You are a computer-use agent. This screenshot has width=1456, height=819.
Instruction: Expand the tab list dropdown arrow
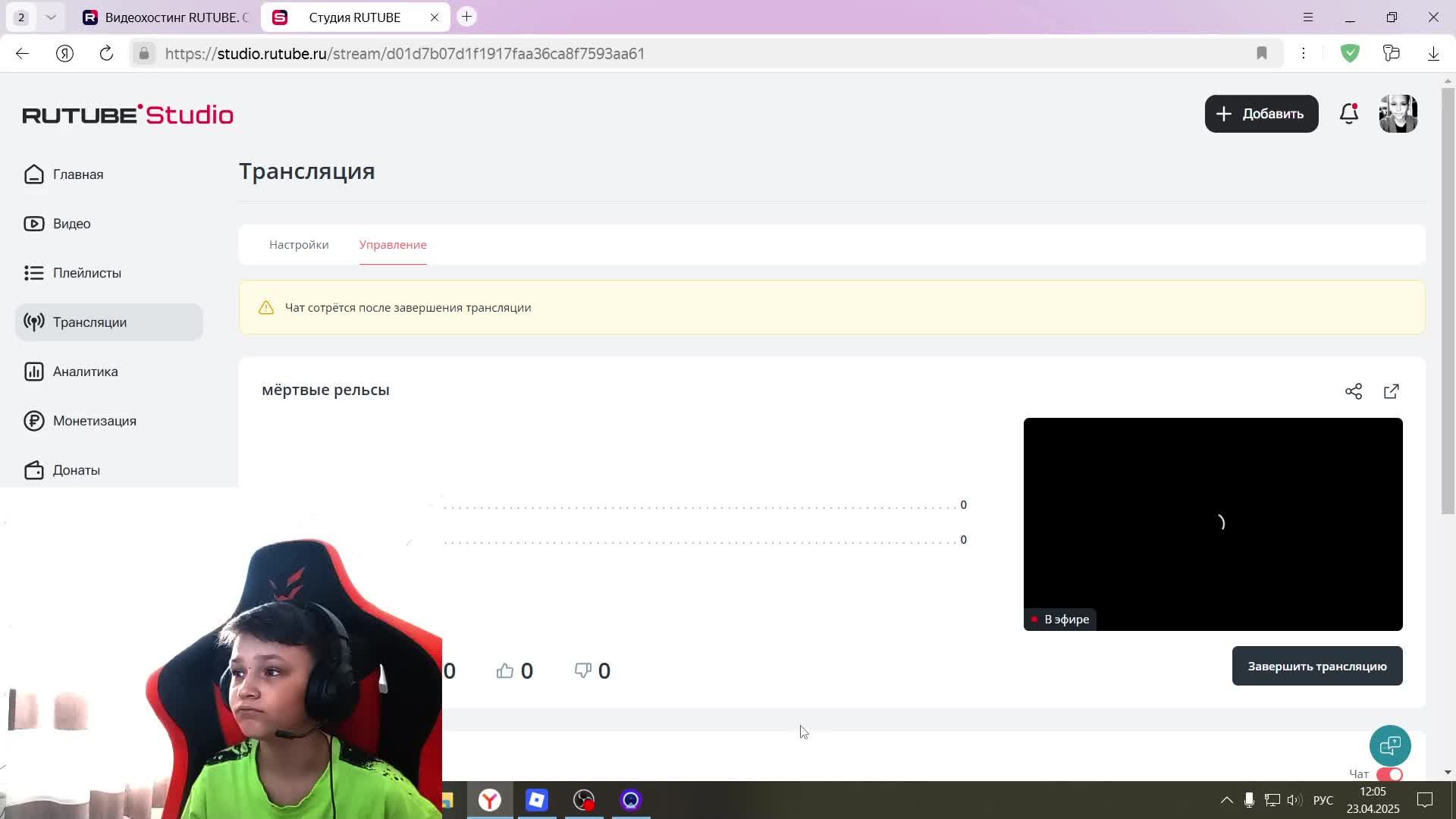(x=51, y=17)
